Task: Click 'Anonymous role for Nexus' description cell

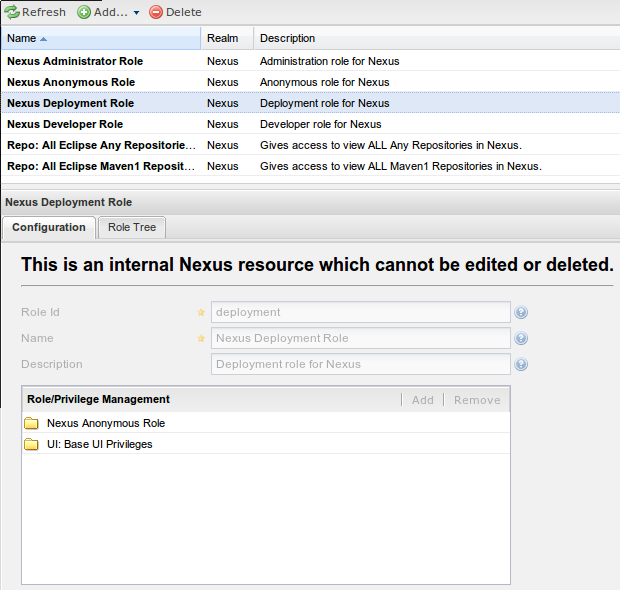Action: [x=325, y=82]
